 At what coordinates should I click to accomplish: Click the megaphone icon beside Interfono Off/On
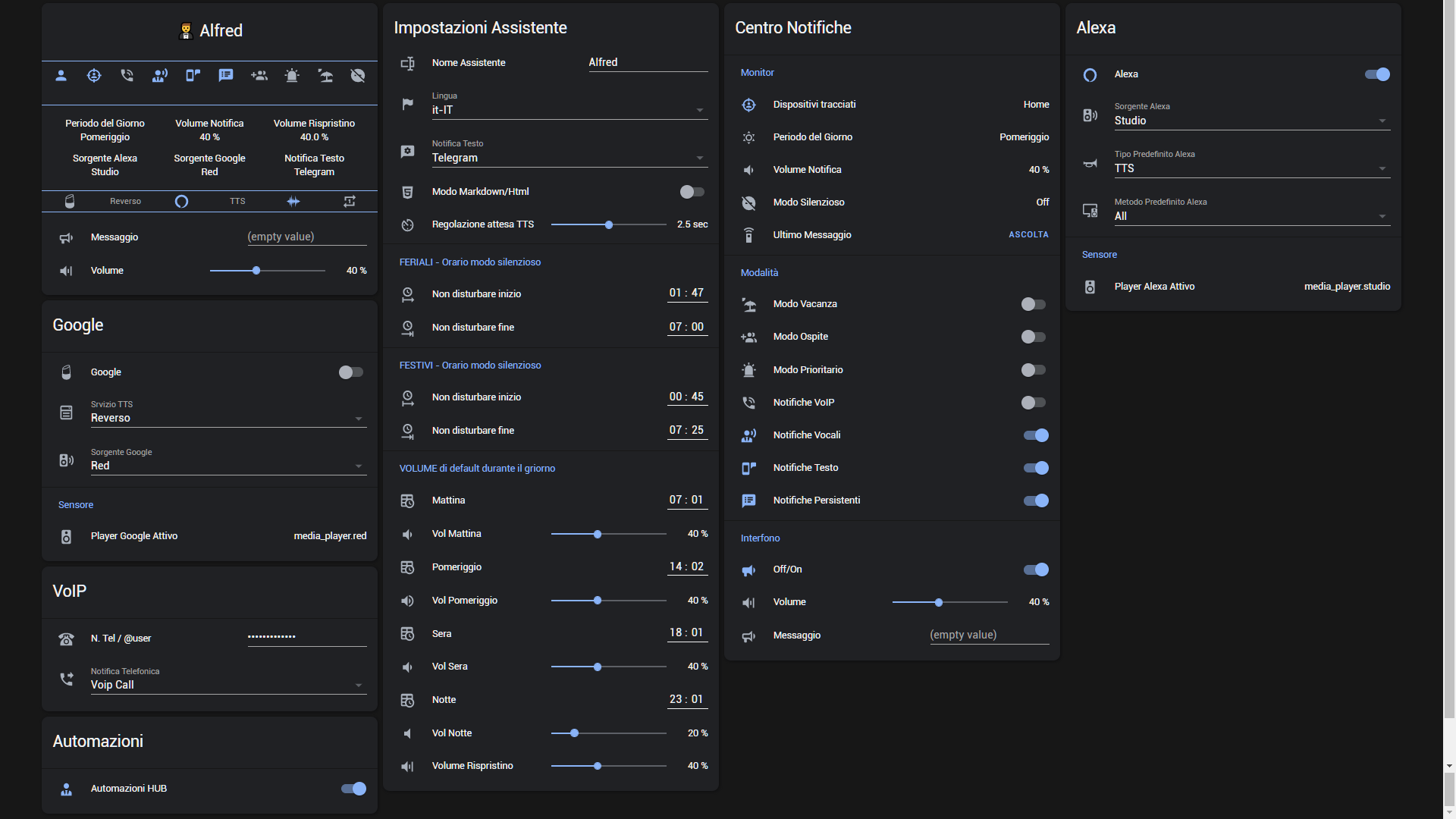(x=748, y=570)
